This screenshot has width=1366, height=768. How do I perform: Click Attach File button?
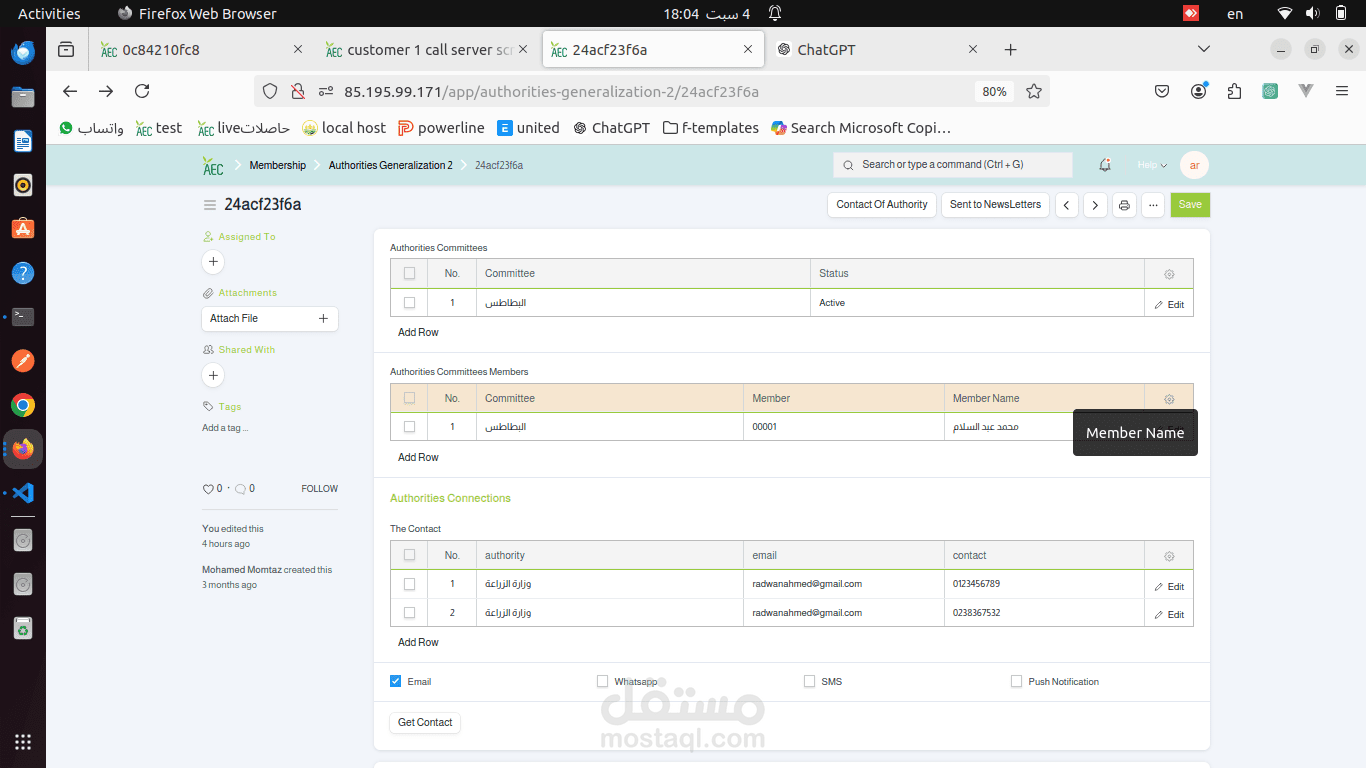click(270, 318)
